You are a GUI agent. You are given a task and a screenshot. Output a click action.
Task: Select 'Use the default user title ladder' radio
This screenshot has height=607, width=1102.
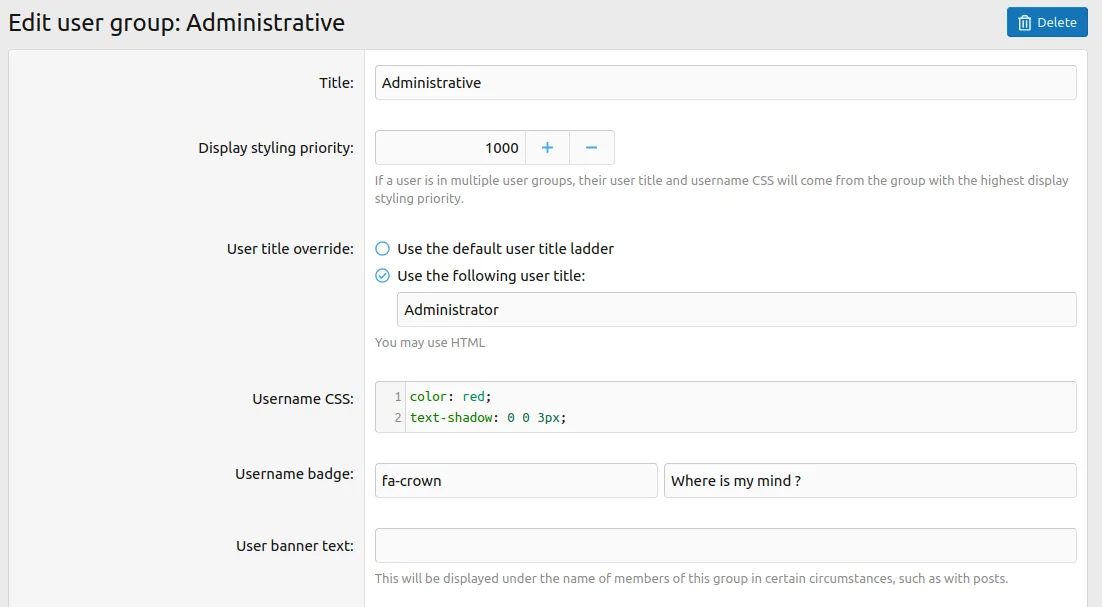(x=382, y=249)
